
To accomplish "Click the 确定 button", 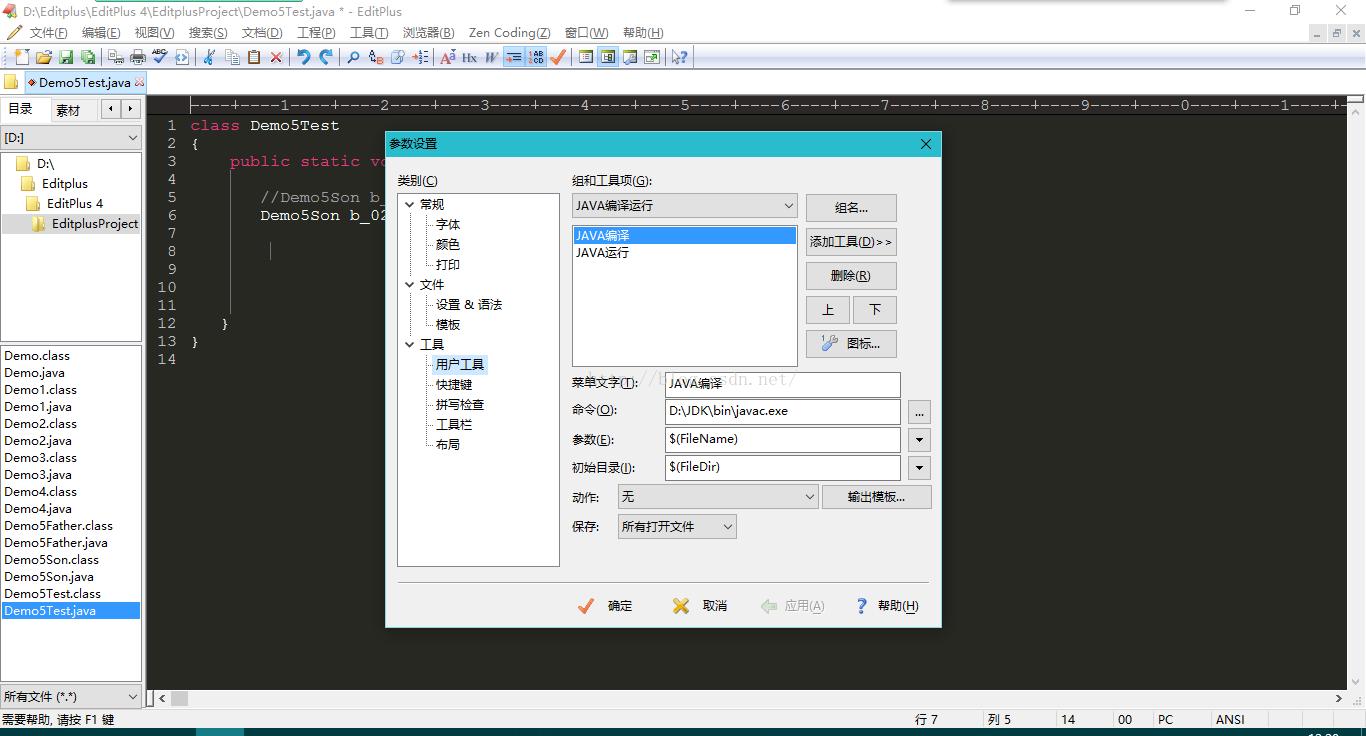I will point(605,606).
